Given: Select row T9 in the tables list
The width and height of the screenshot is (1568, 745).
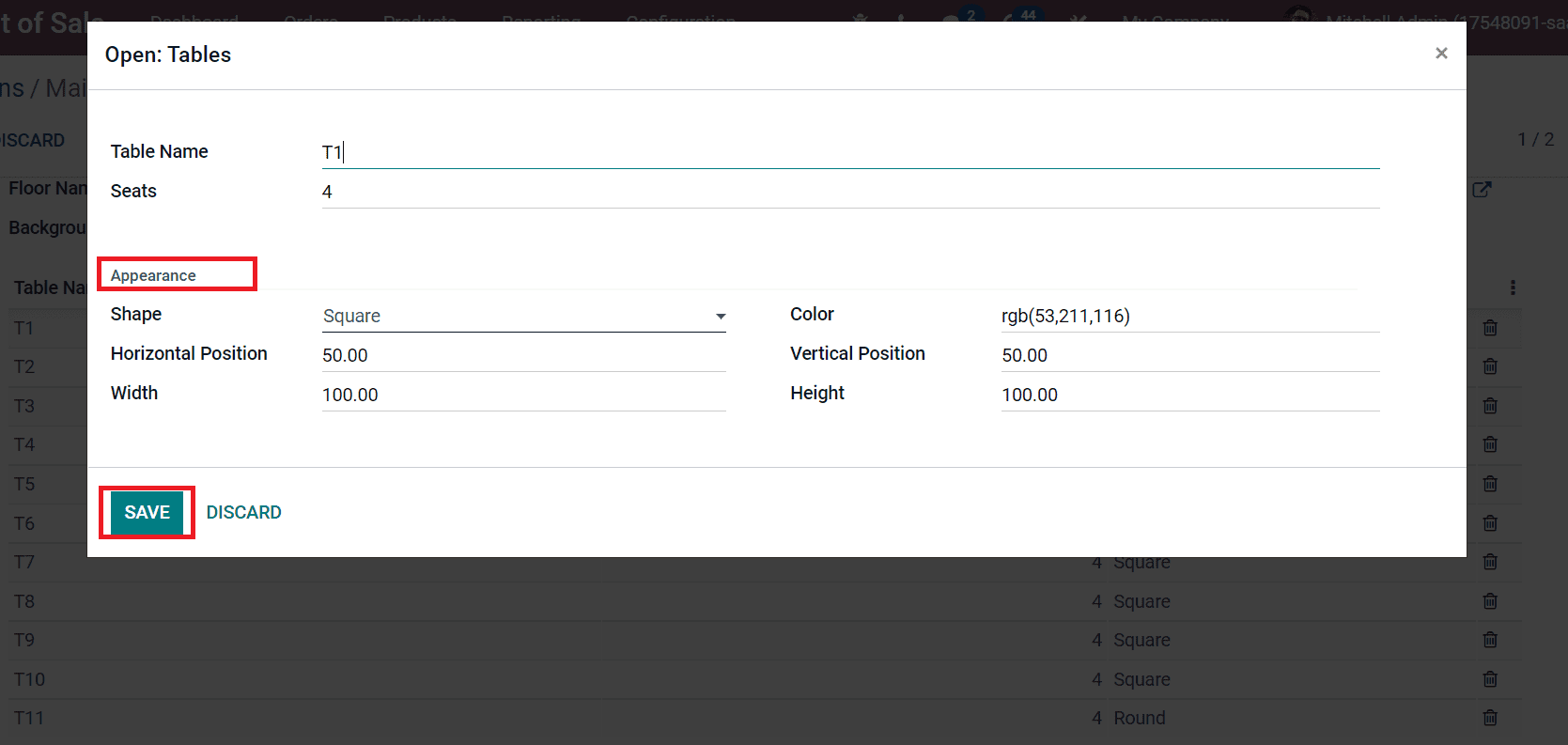Looking at the screenshot, I should [x=766, y=640].
